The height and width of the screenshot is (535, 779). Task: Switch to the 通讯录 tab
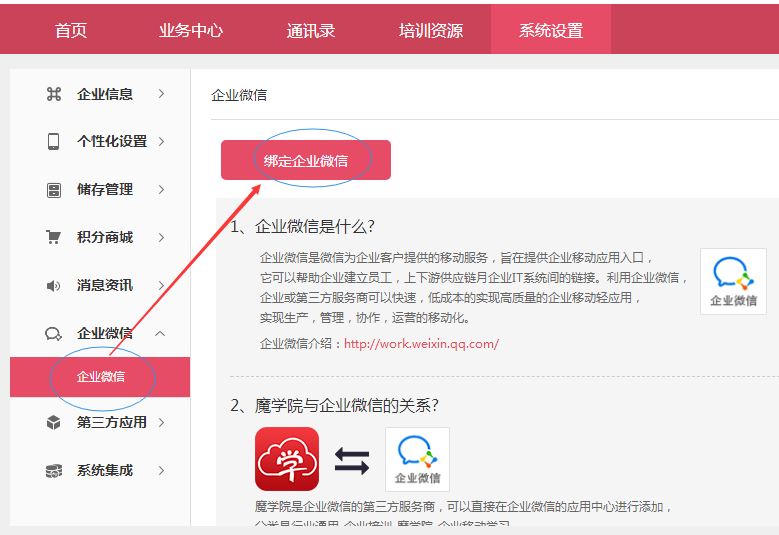tap(311, 30)
